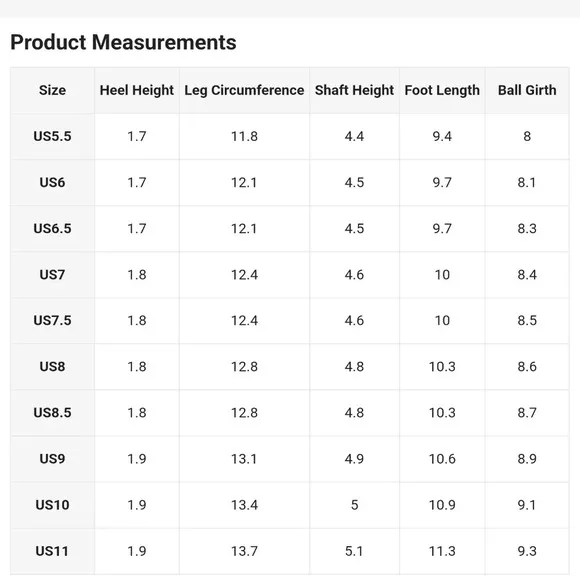Select the Shaft Height column header
The image size is (580, 579).
point(354,90)
